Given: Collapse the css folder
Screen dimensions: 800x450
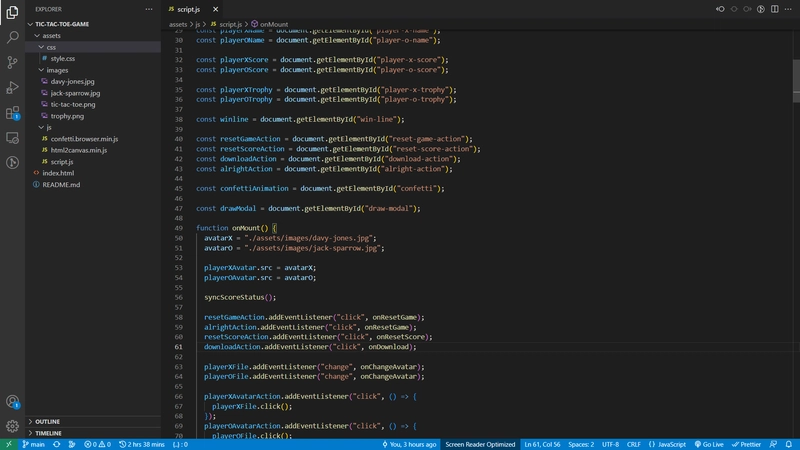Looking at the screenshot, I should [93, 47].
